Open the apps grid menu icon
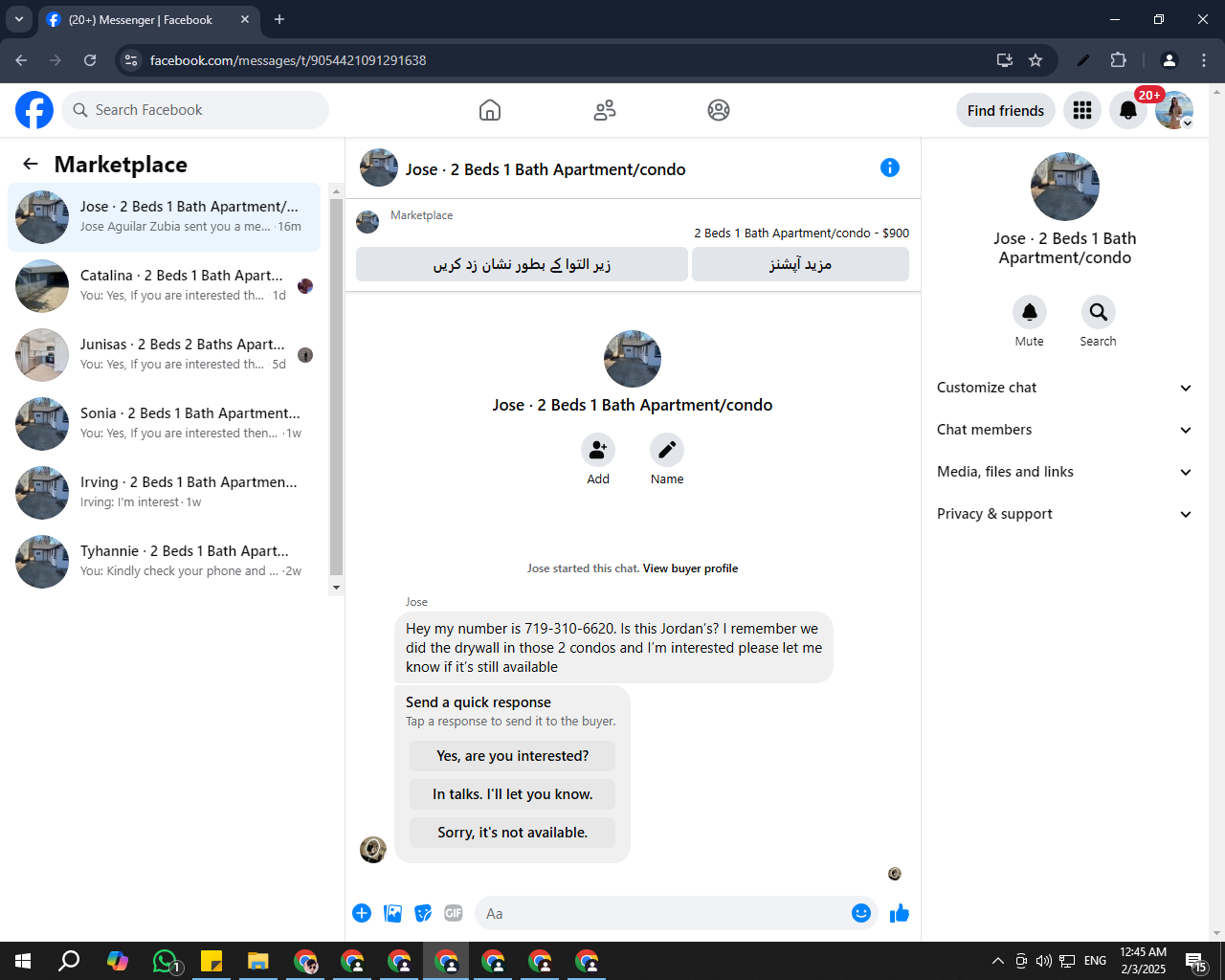This screenshot has height=980, width=1225. pyautogui.click(x=1082, y=110)
